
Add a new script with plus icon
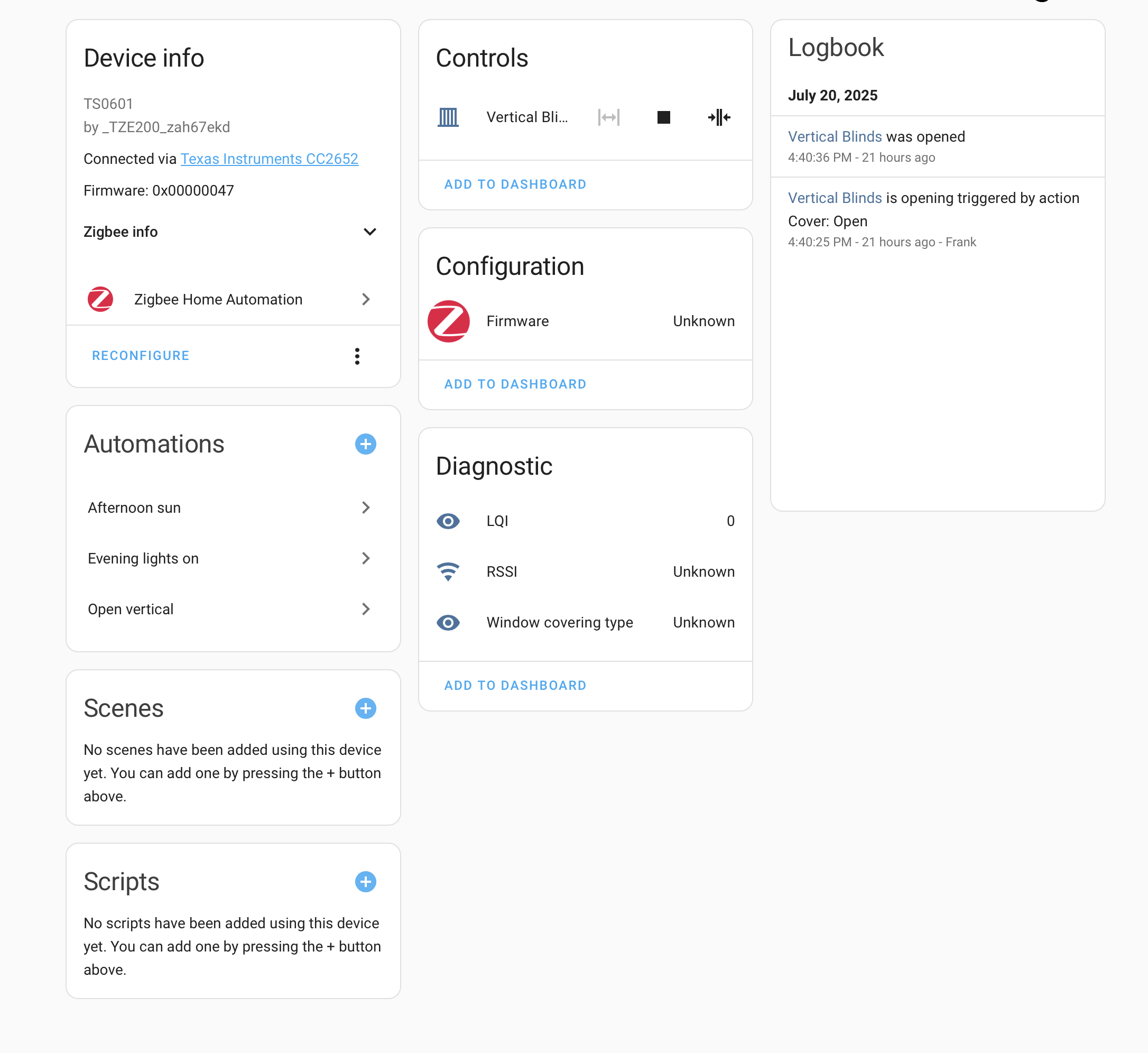[x=365, y=882]
